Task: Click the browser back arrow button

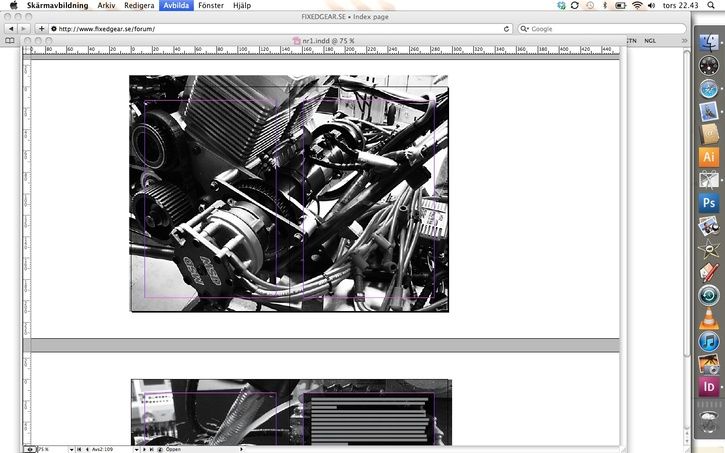Action: click(x=10, y=29)
